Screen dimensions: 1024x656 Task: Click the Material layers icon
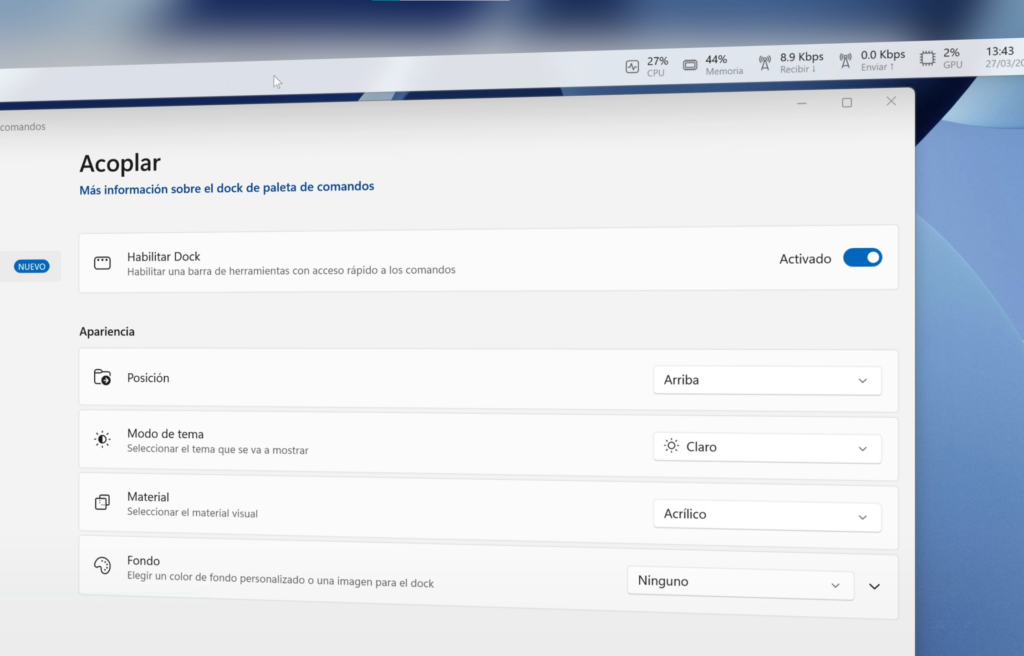pyautogui.click(x=102, y=502)
